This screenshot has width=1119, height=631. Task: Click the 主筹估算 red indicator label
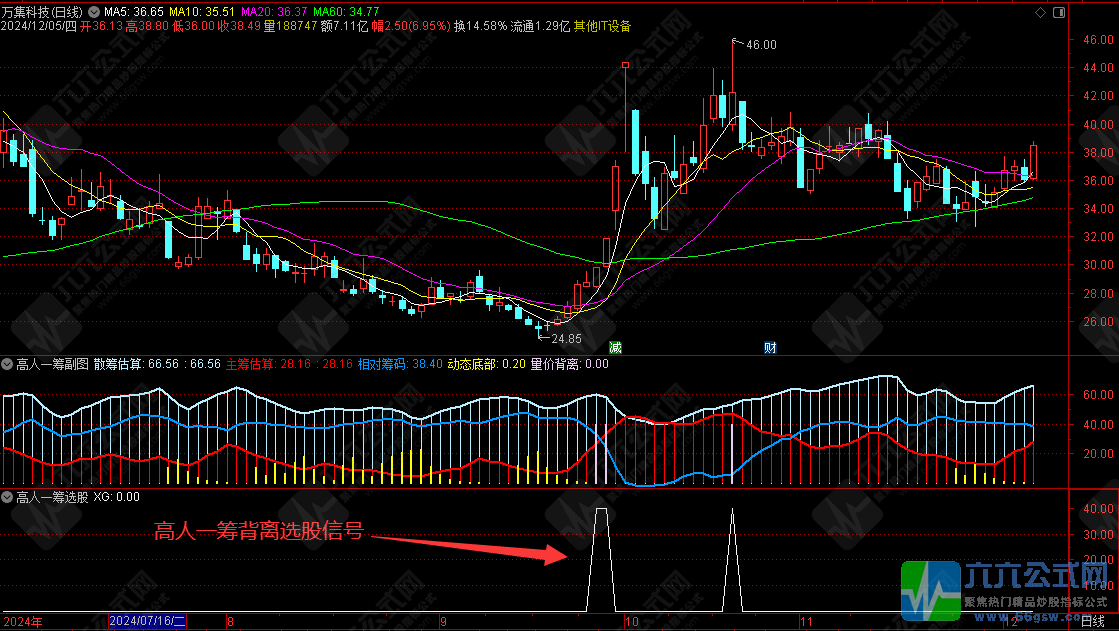pos(252,365)
